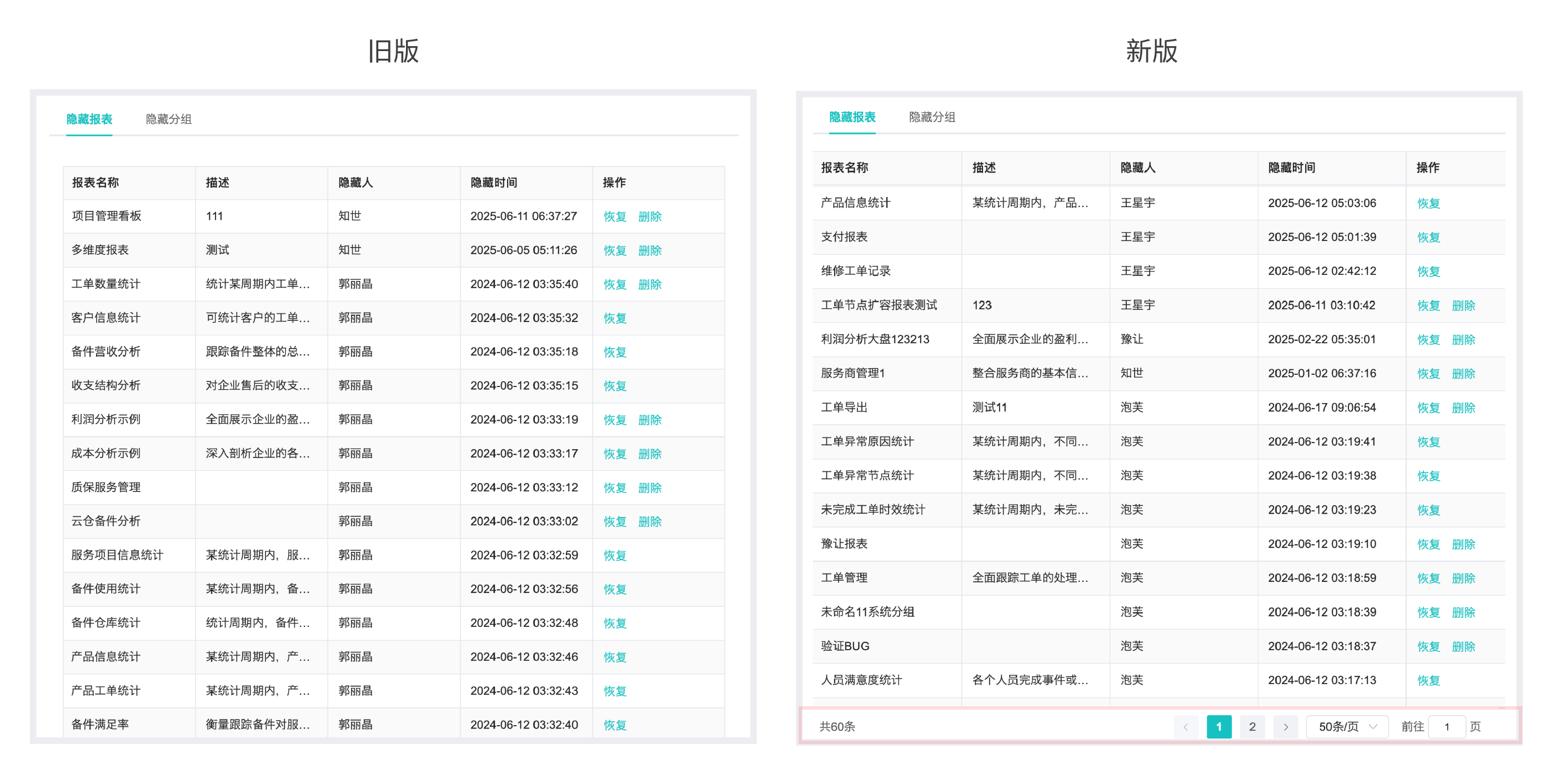The width and height of the screenshot is (1555, 784).
Task: Delete the 工单节点扩容报表测试 report
Action: pyautogui.click(x=1463, y=305)
